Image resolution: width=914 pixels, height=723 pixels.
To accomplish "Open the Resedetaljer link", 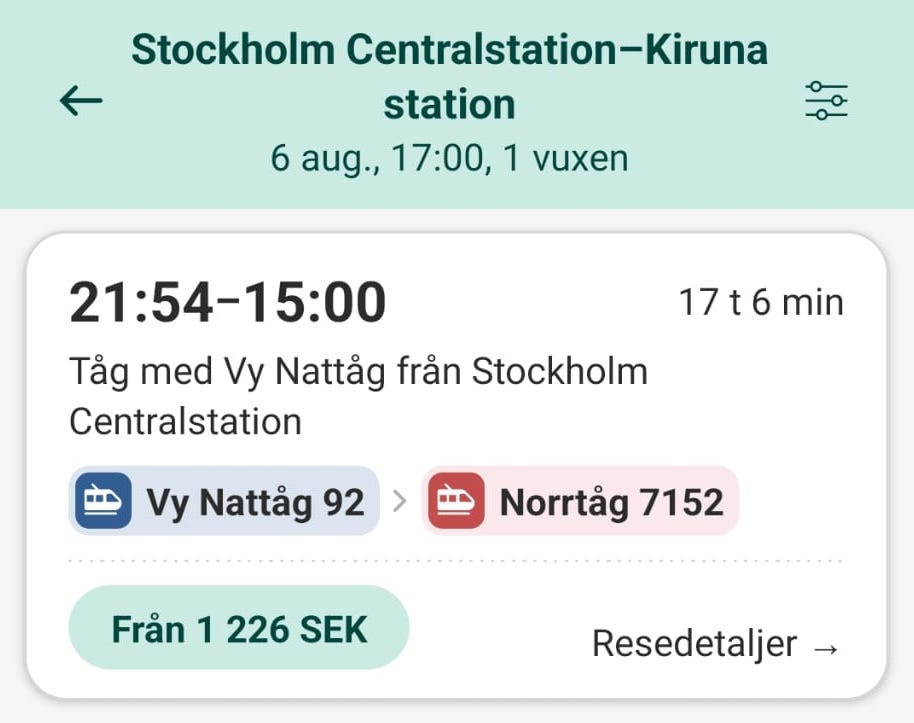I will point(695,644).
